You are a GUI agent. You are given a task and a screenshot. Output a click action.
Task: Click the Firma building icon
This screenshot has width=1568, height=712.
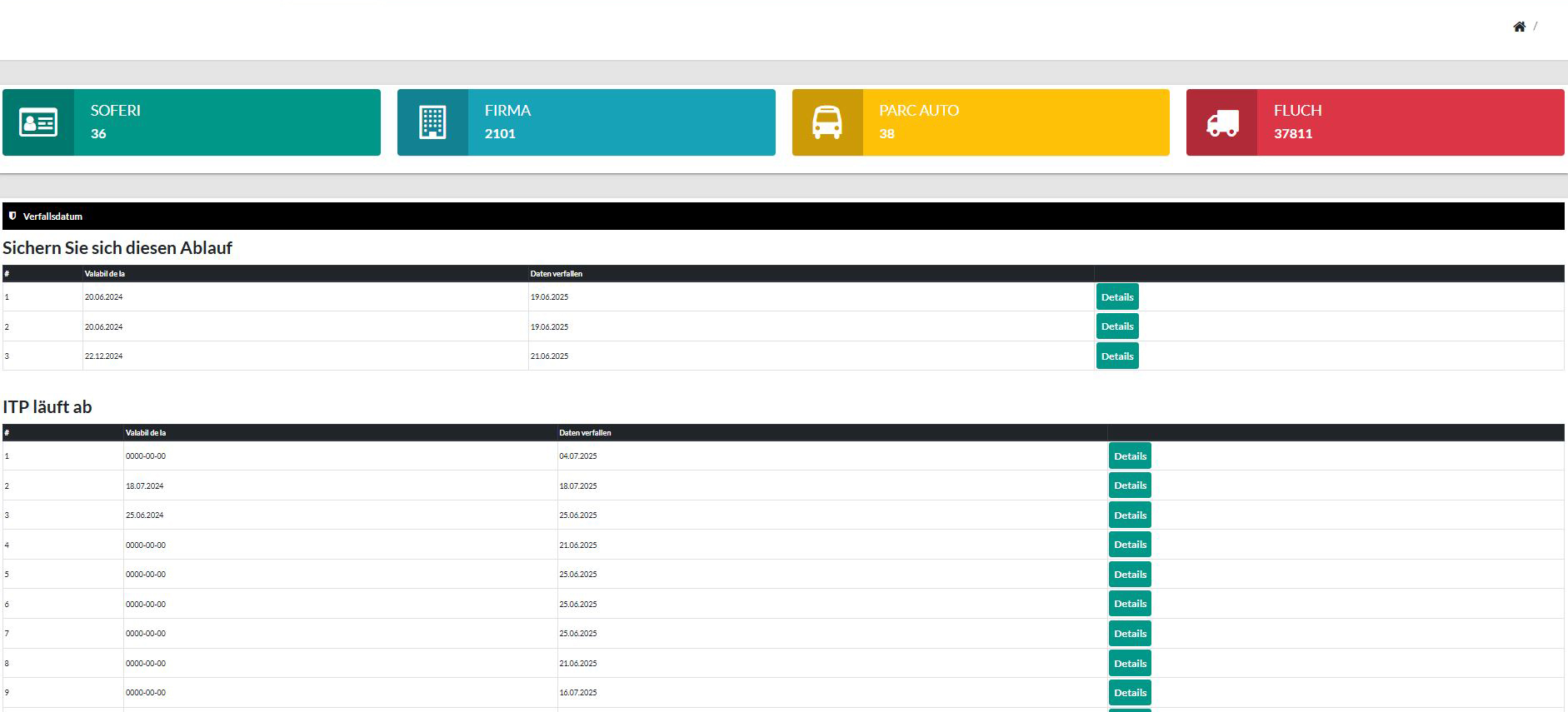[x=432, y=122]
